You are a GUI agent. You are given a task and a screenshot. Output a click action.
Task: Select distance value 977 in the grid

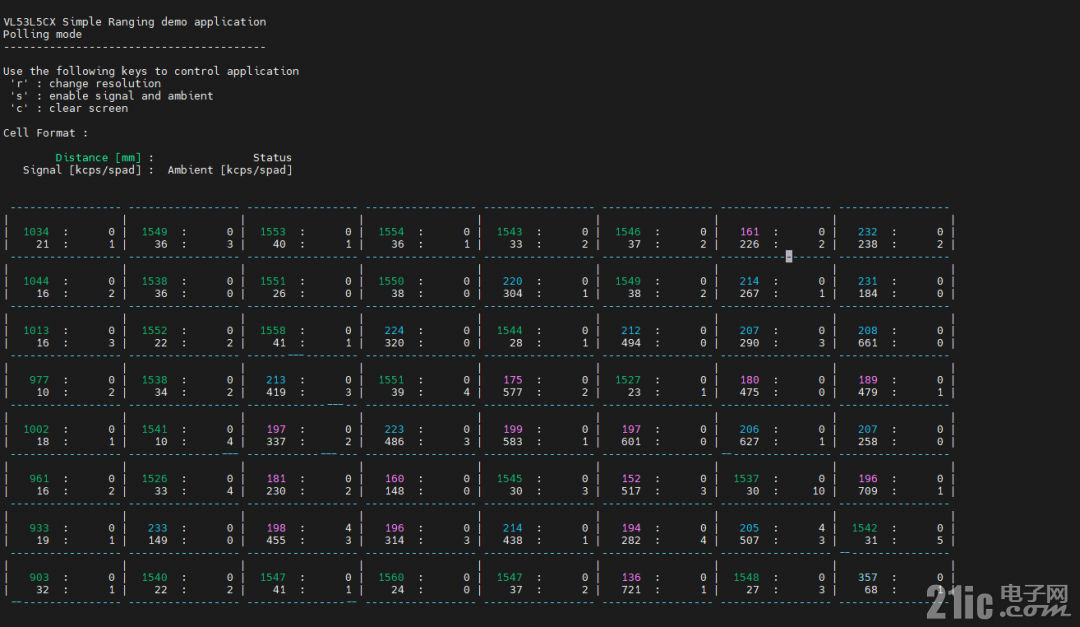39,381
